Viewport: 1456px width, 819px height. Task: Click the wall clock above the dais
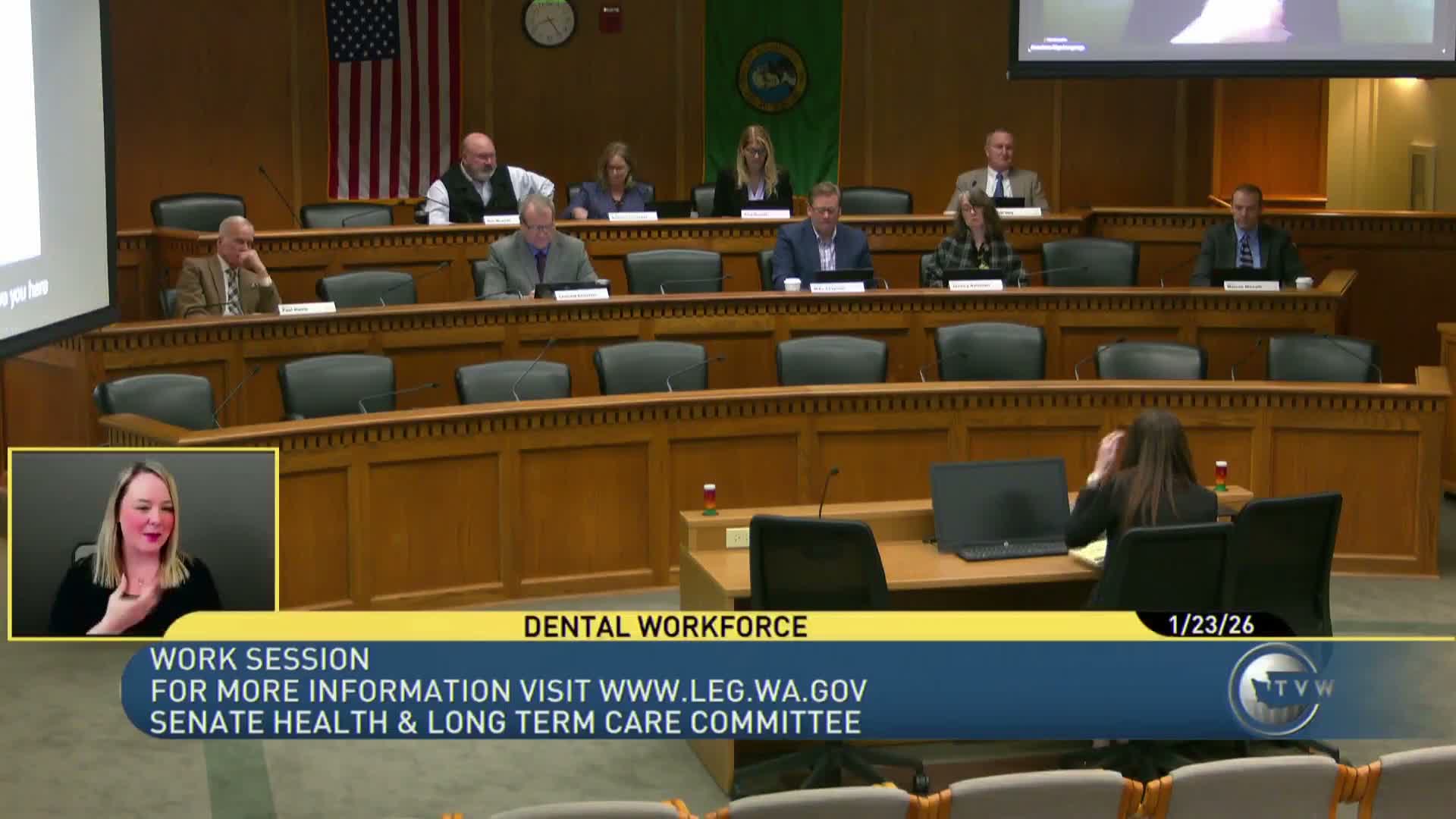(x=548, y=21)
